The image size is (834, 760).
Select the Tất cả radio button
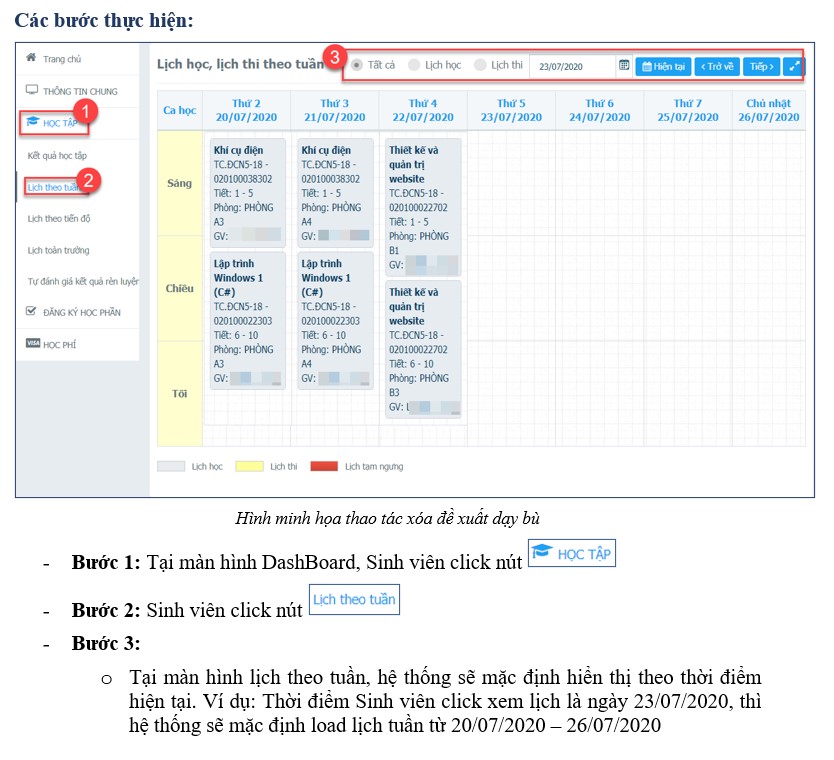coord(357,65)
